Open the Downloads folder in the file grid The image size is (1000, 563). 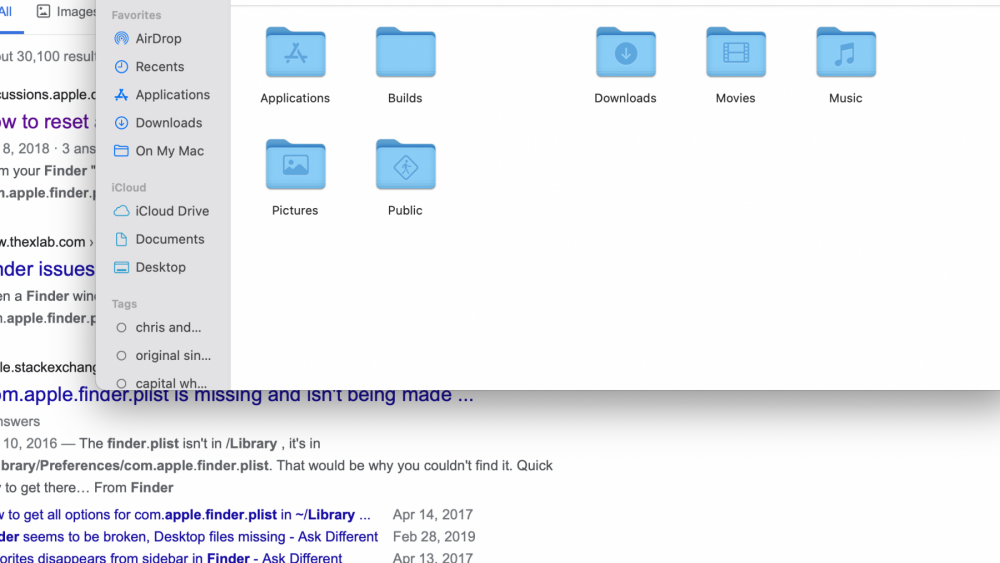coord(626,52)
